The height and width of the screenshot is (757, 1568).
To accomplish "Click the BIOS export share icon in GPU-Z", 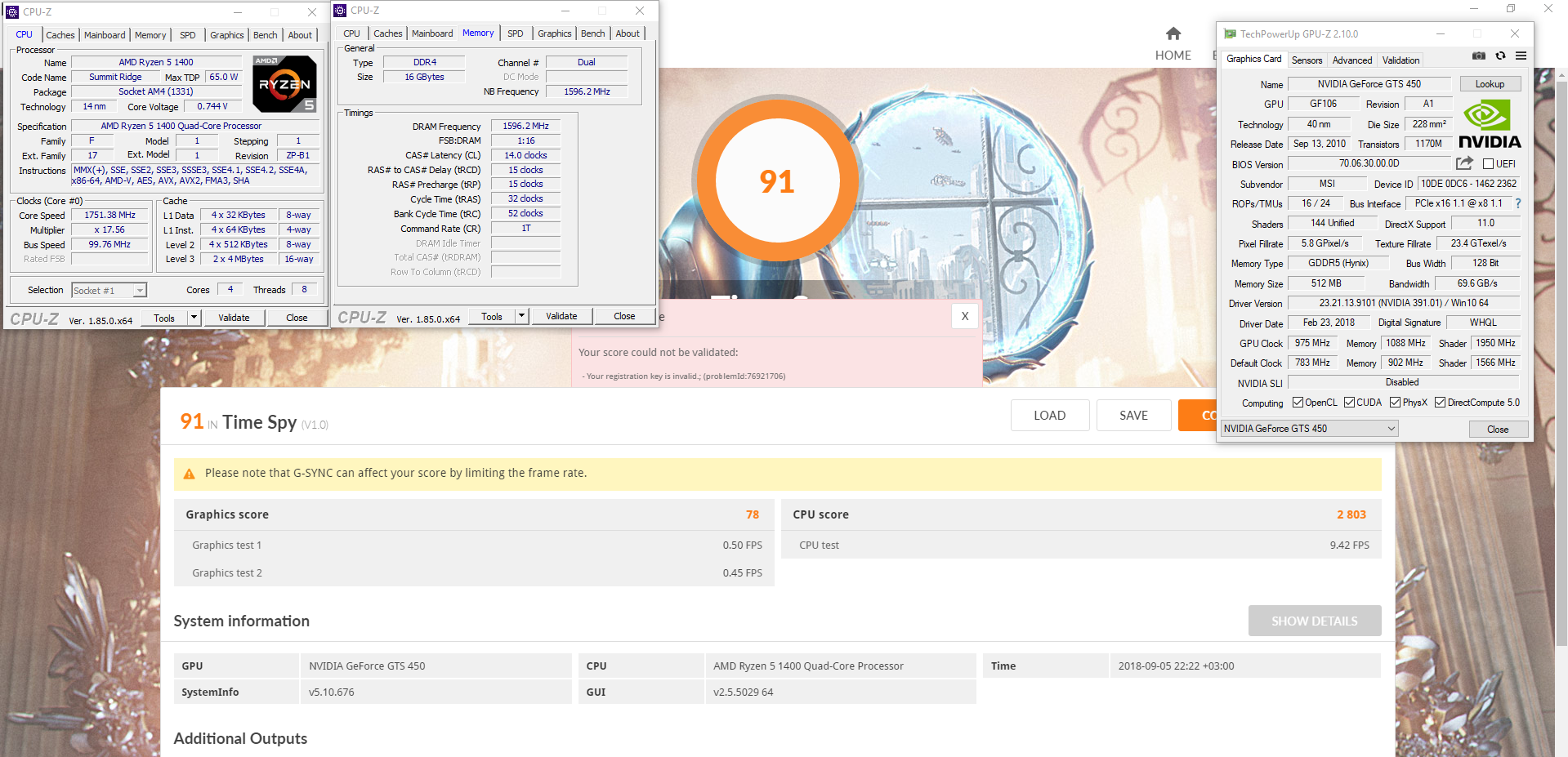I will point(1464,163).
